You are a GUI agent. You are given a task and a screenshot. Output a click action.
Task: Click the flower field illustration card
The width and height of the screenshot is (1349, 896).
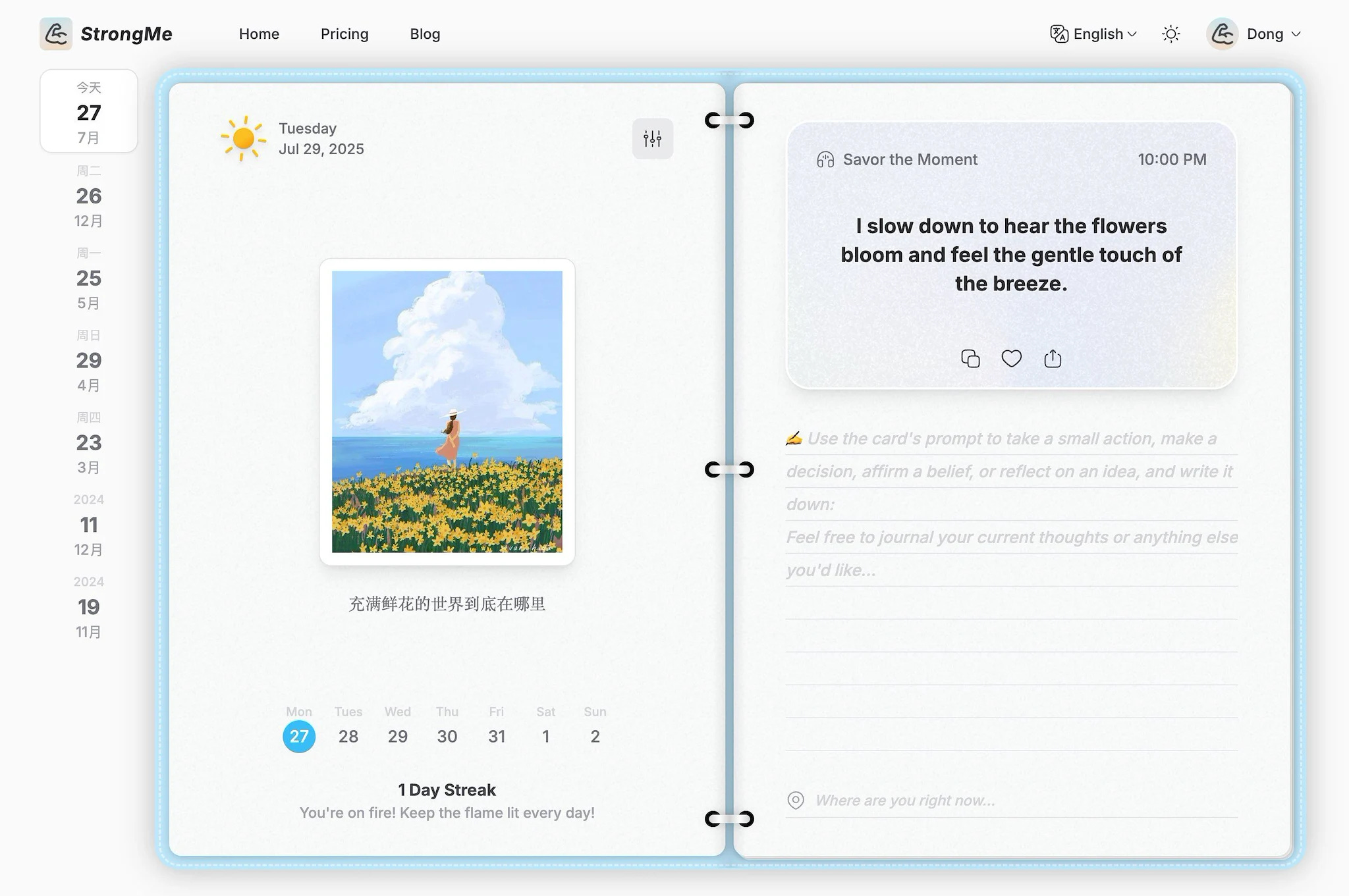click(x=447, y=411)
